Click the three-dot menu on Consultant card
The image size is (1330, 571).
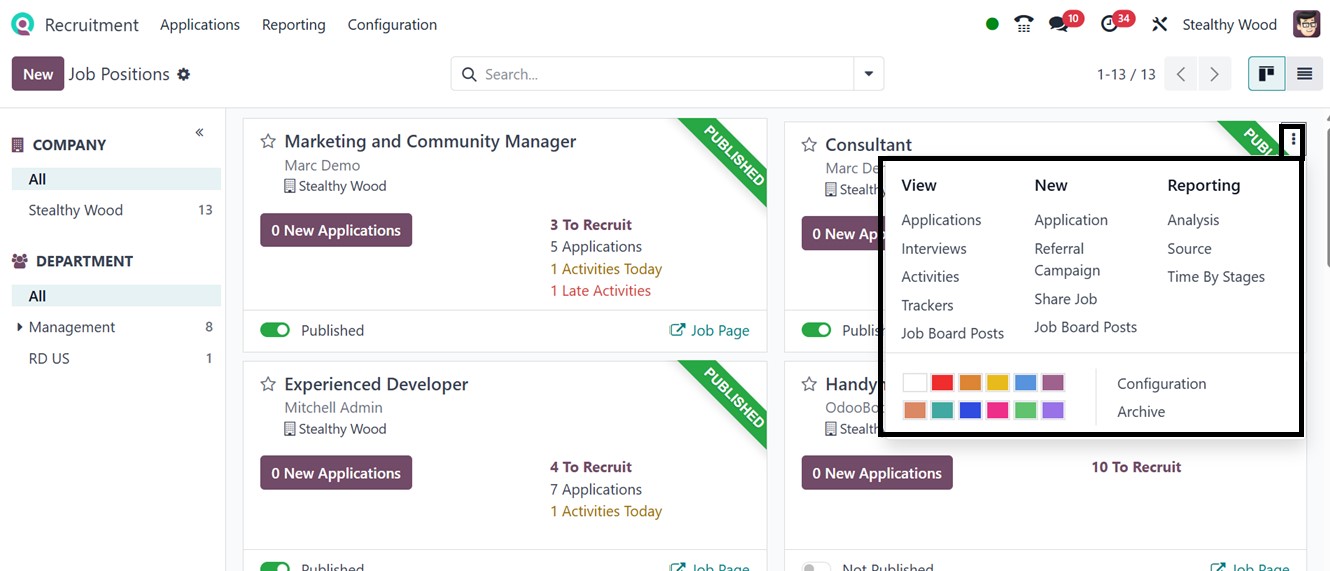[1293, 140]
